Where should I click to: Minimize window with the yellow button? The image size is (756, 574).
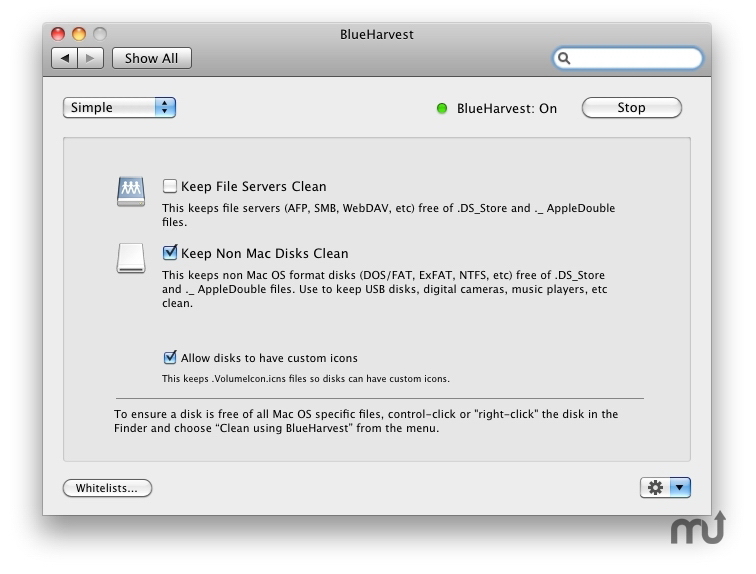tap(78, 35)
